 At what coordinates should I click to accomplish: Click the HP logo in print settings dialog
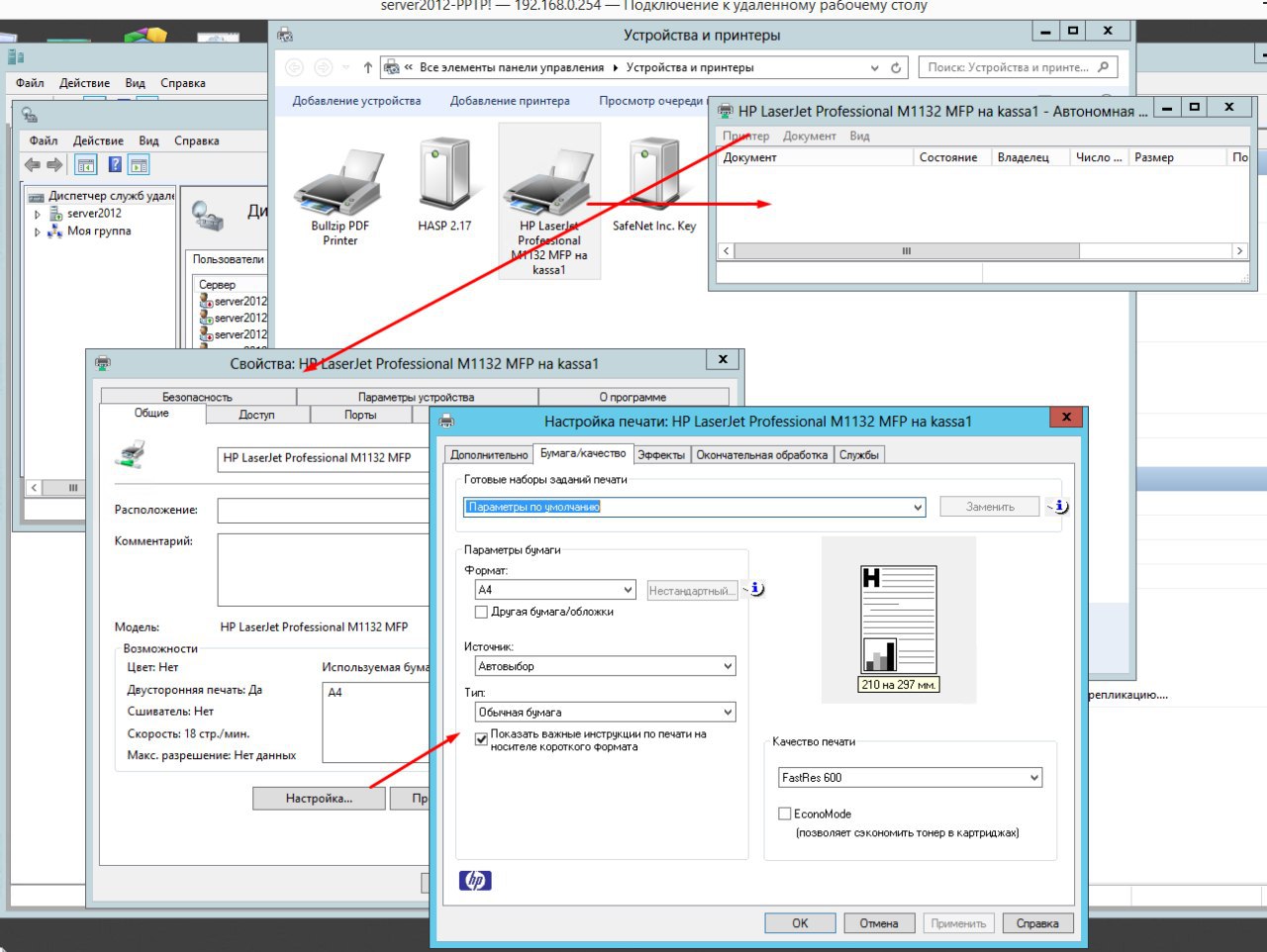475,880
